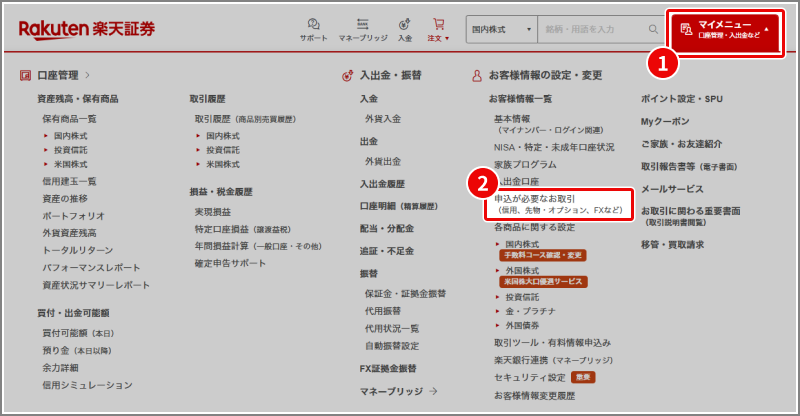Open パフォーマンスレポート
The width and height of the screenshot is (800, 416).
(x=91, y=267)
